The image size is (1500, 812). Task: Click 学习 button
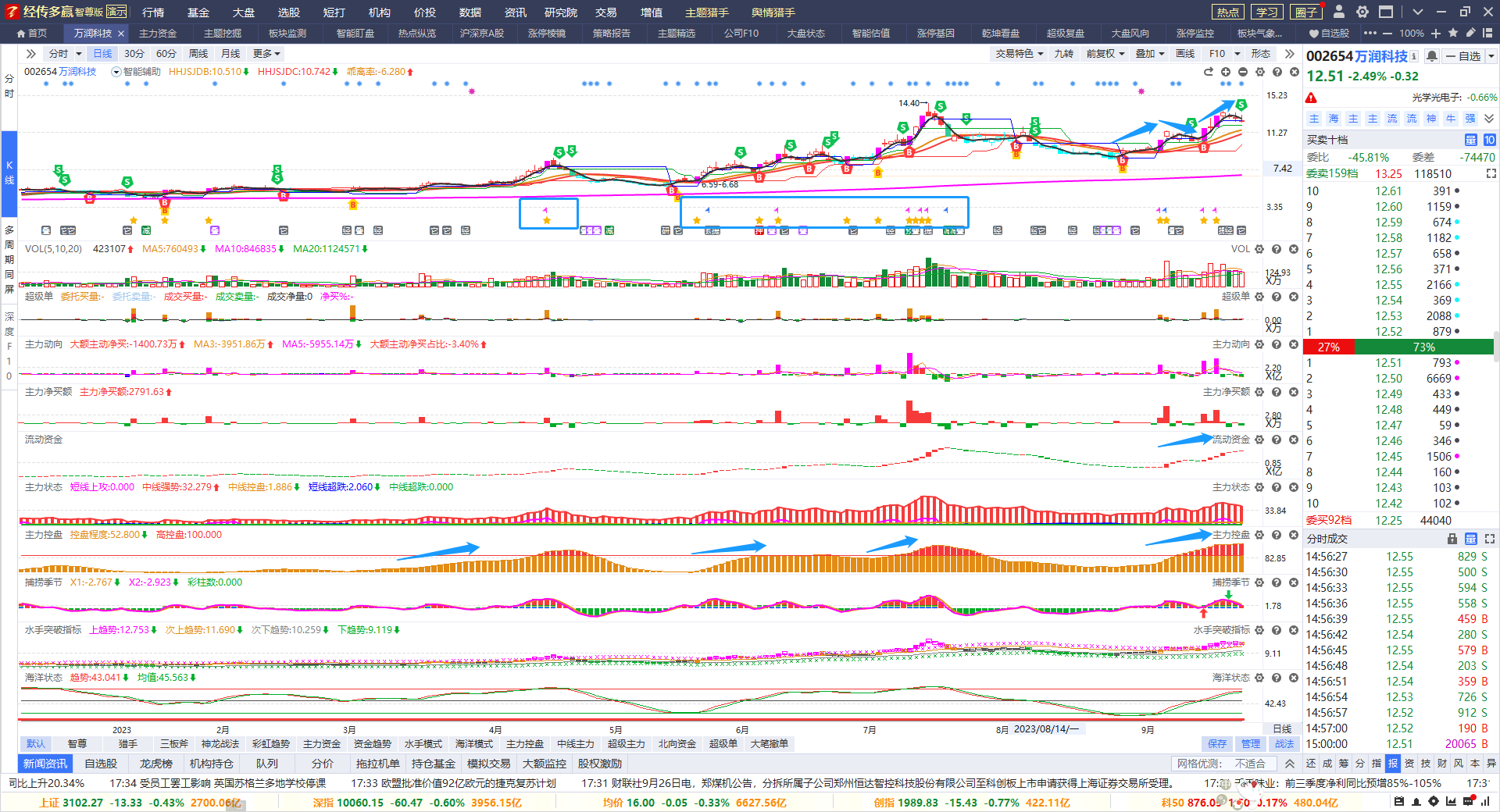pos(1267,12)
